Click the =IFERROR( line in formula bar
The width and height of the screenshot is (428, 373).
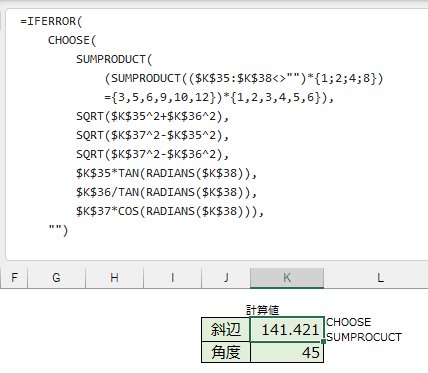(51, 21)
